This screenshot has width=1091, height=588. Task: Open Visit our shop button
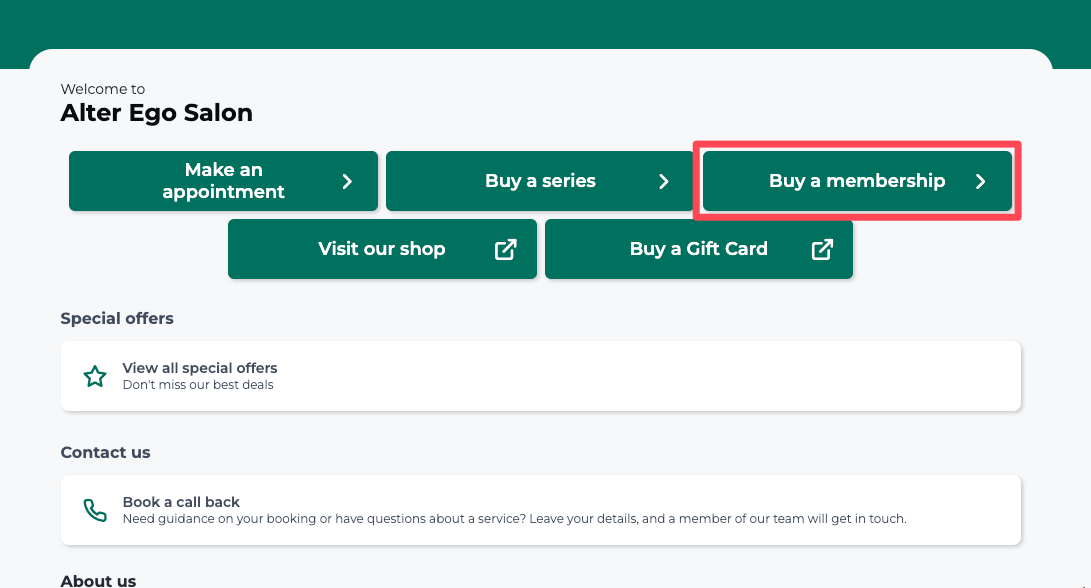click(x=382, y=249)
